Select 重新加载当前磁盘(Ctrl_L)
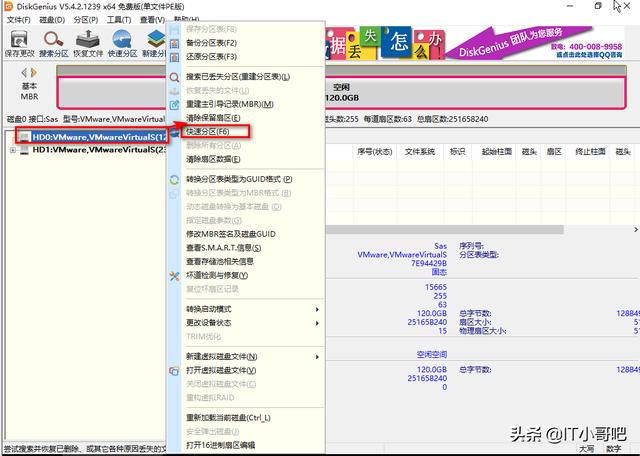Viewport: 640px width, 456px height. tap(228, 418)
